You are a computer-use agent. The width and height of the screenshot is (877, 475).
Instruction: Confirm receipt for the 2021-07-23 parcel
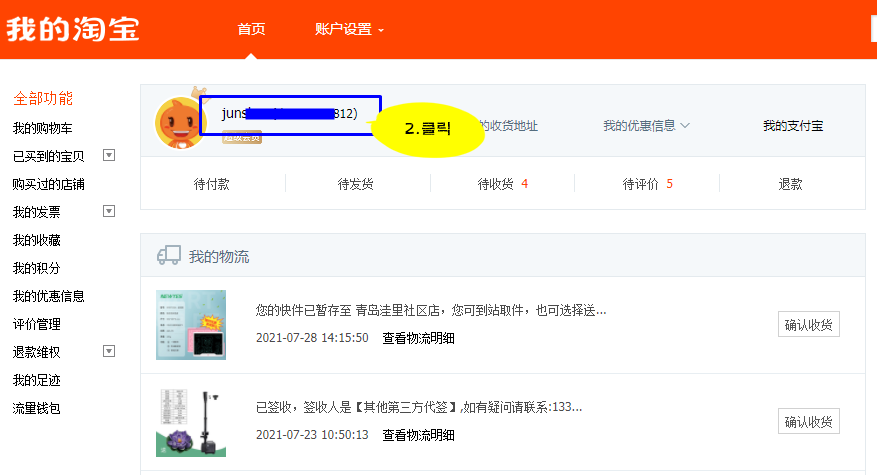click(x=808, y=421)
